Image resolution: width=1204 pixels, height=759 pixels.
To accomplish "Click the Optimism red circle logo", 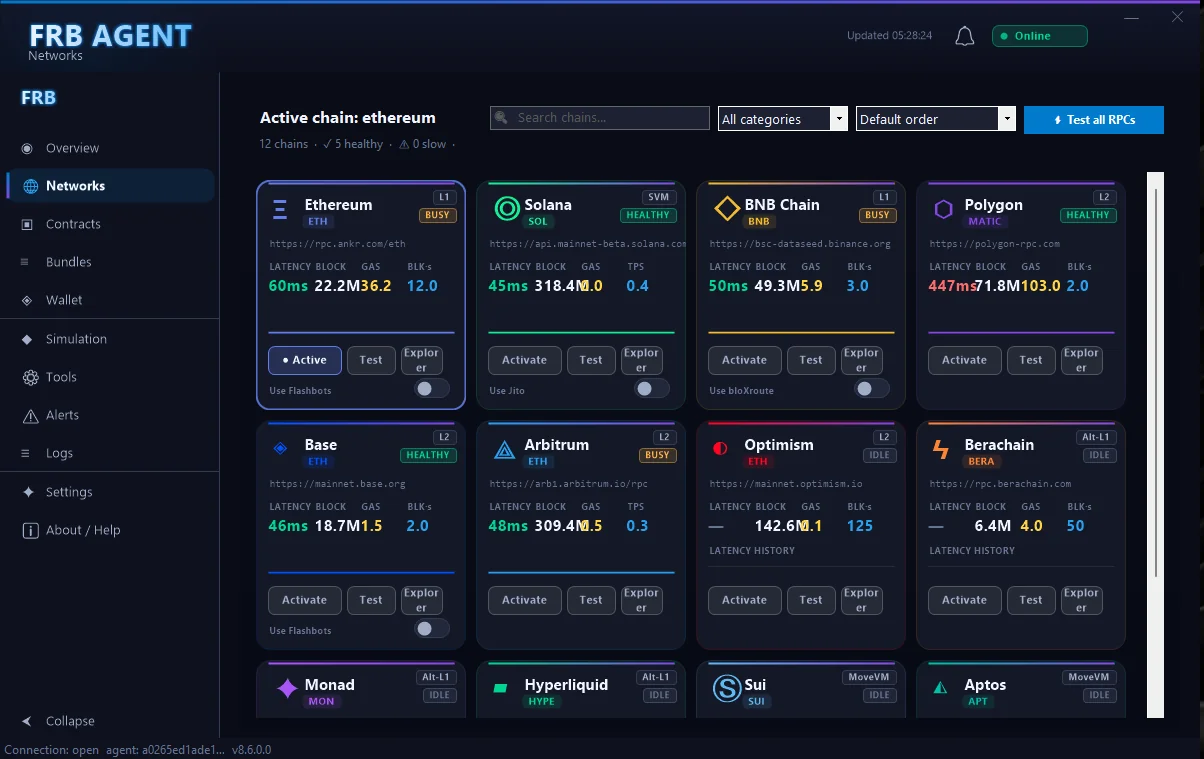I will [720, 449].
